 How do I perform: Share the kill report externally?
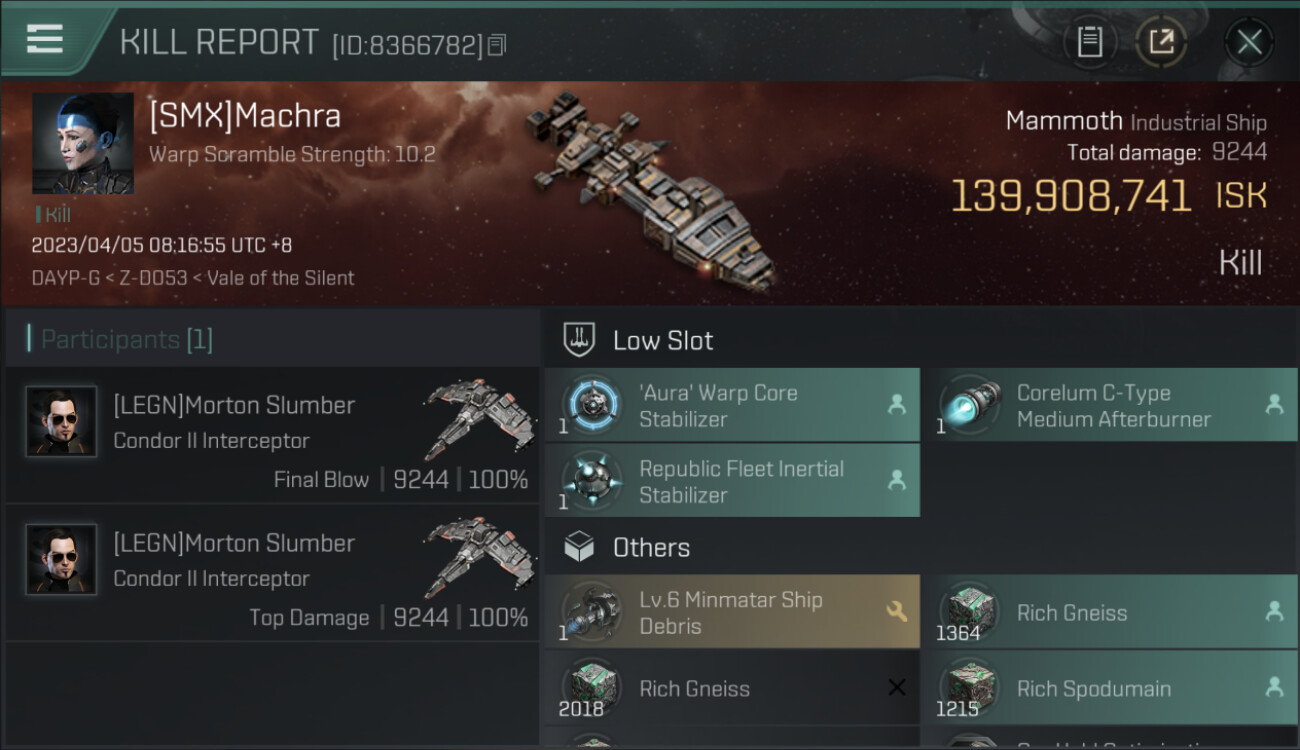(x=1161, y=42)
